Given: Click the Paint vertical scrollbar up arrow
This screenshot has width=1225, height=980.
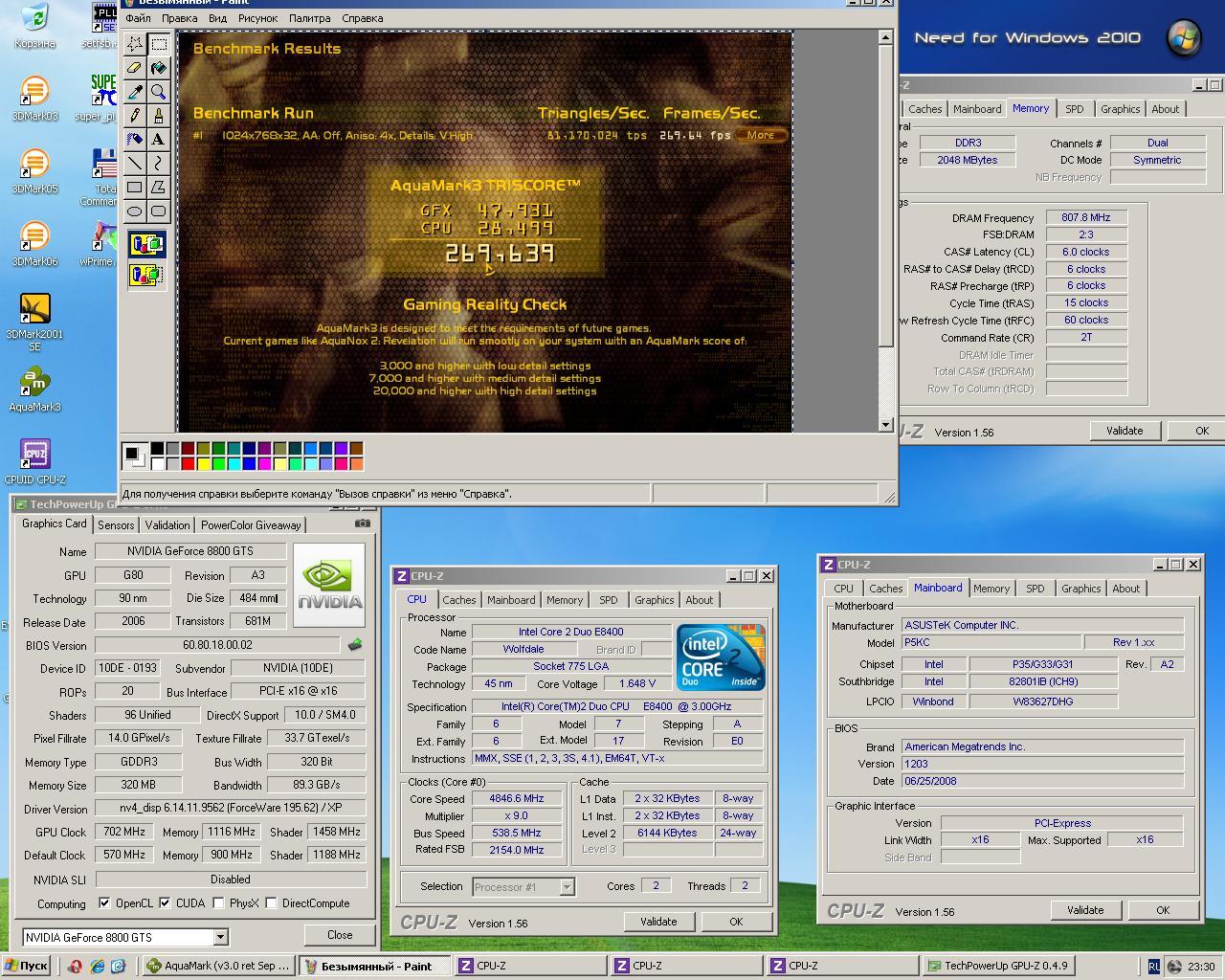Looking at the screenshot, I should click(885, 37).
